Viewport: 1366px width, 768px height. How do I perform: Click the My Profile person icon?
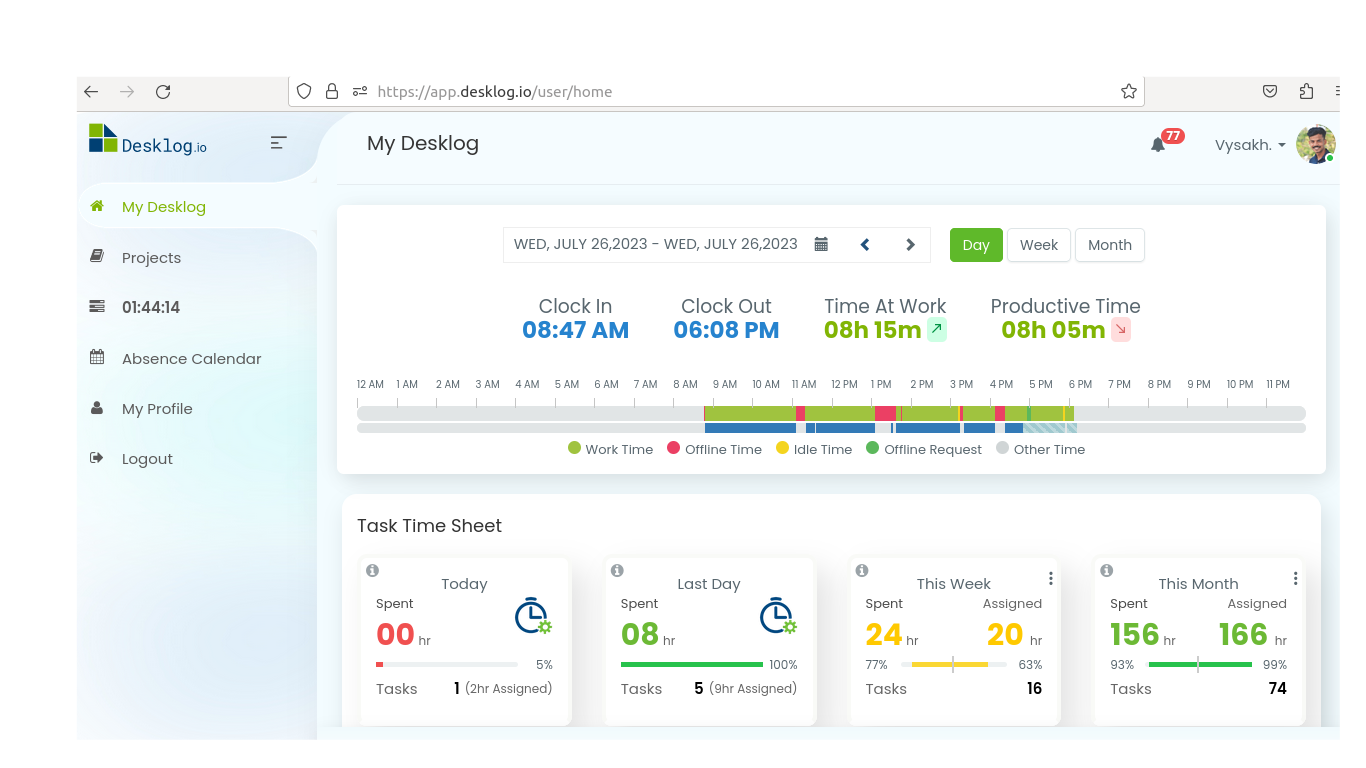(96, 408)
